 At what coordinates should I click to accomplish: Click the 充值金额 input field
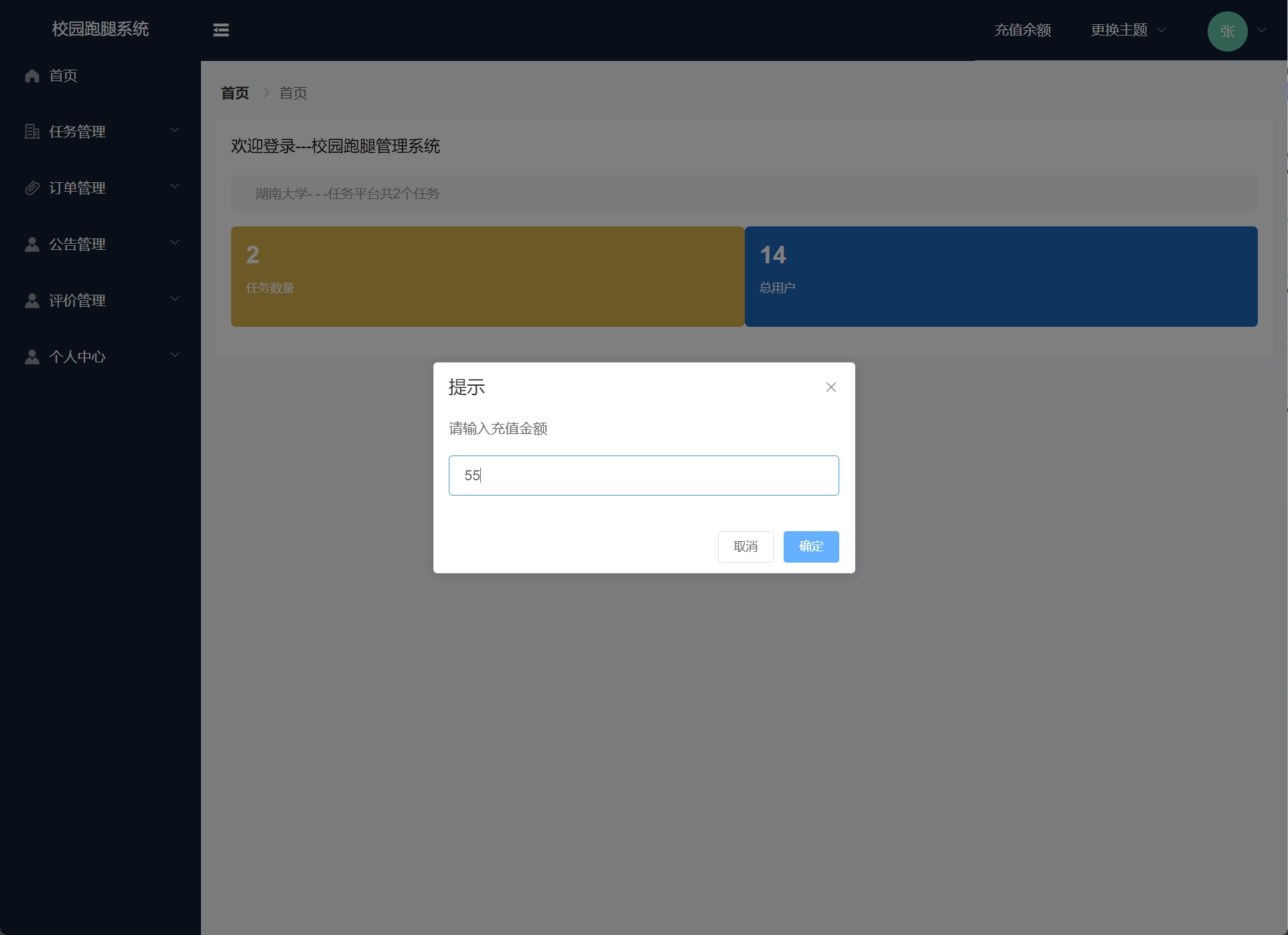[x=643, y=476]
